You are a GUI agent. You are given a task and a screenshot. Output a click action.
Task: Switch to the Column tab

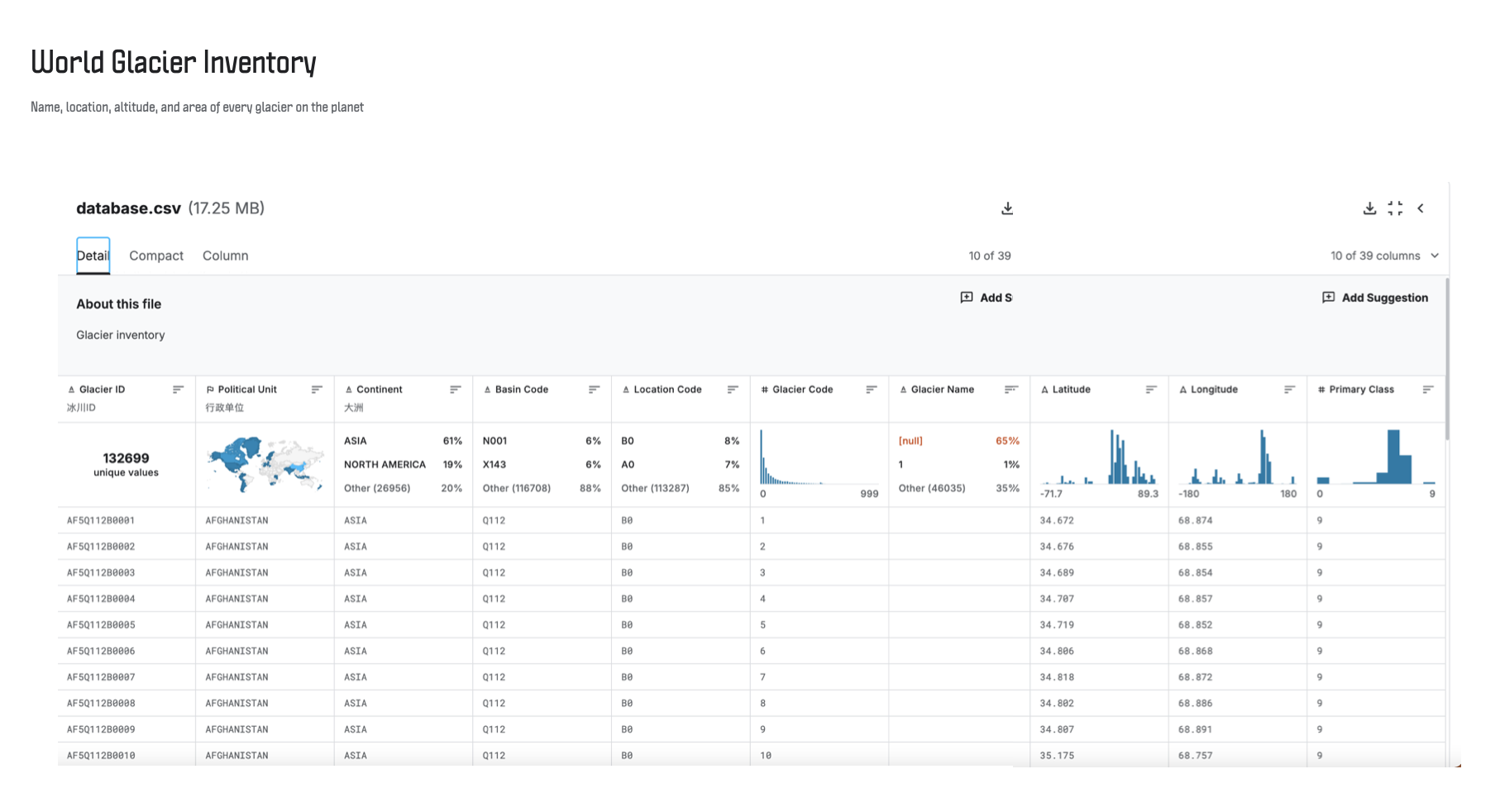pyautogui.click(x=225, y=256)
